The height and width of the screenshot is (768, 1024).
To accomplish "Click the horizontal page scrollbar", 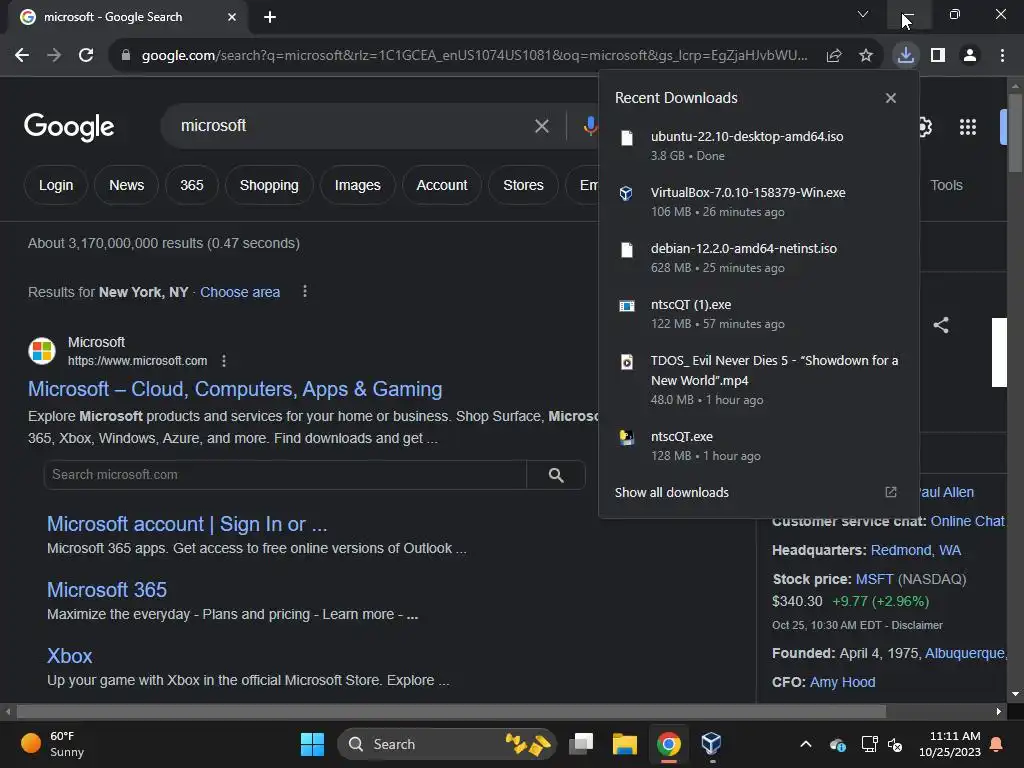I will click(451, 711).
